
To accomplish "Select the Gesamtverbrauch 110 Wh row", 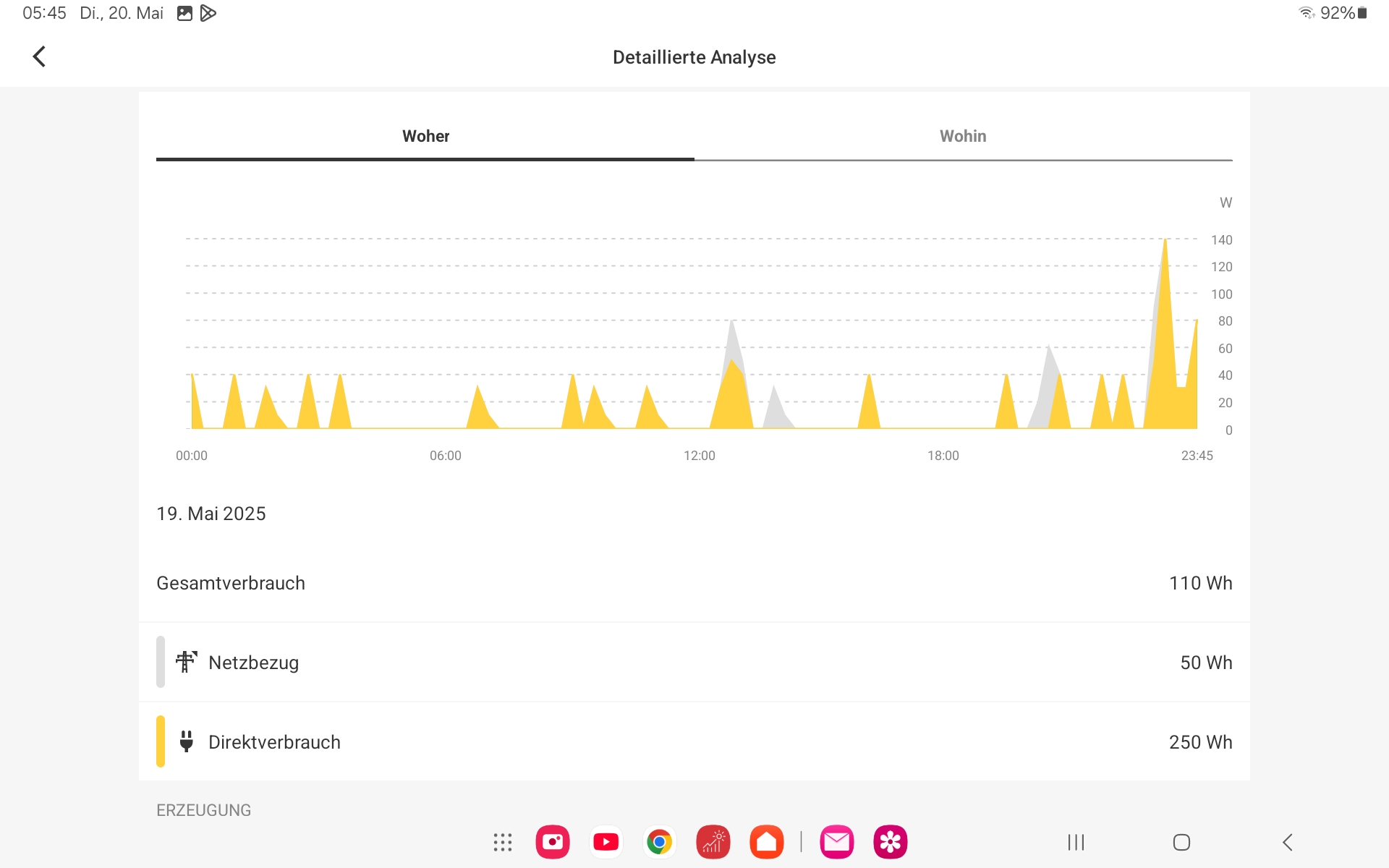I will coord(694,583).
